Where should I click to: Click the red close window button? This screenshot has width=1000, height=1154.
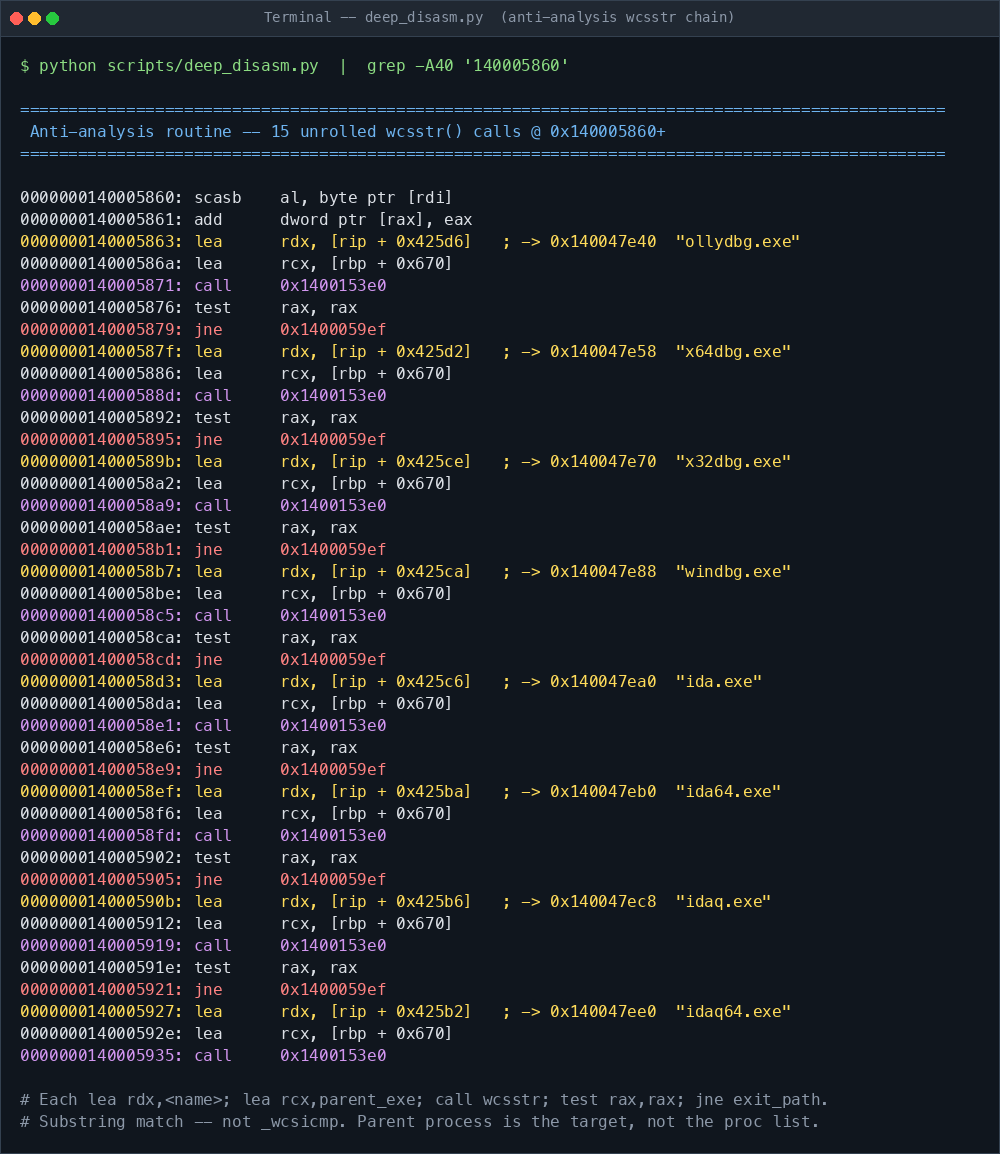click(x=16, y=18)
